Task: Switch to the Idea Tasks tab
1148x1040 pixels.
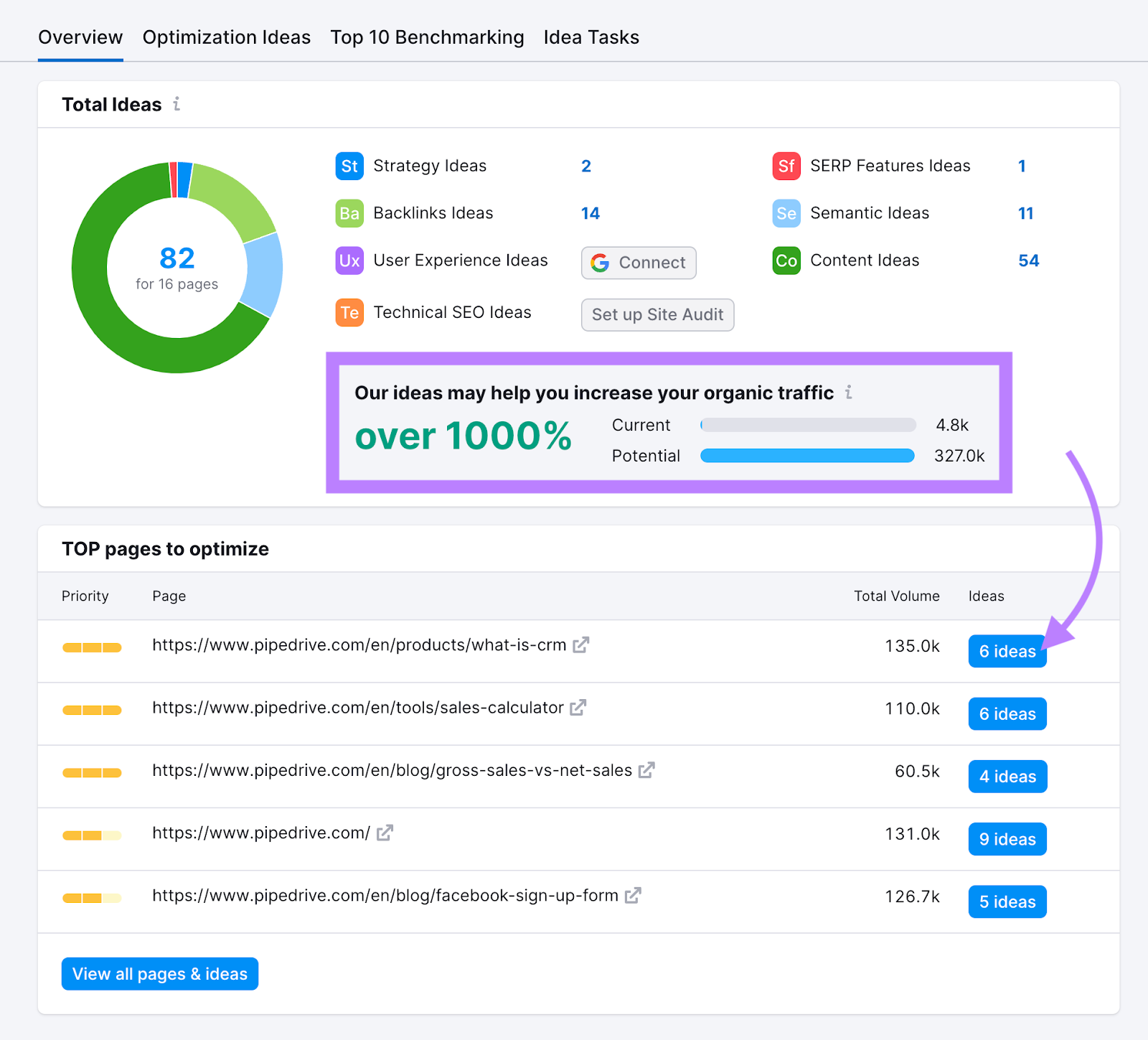Action: [591, 37]
